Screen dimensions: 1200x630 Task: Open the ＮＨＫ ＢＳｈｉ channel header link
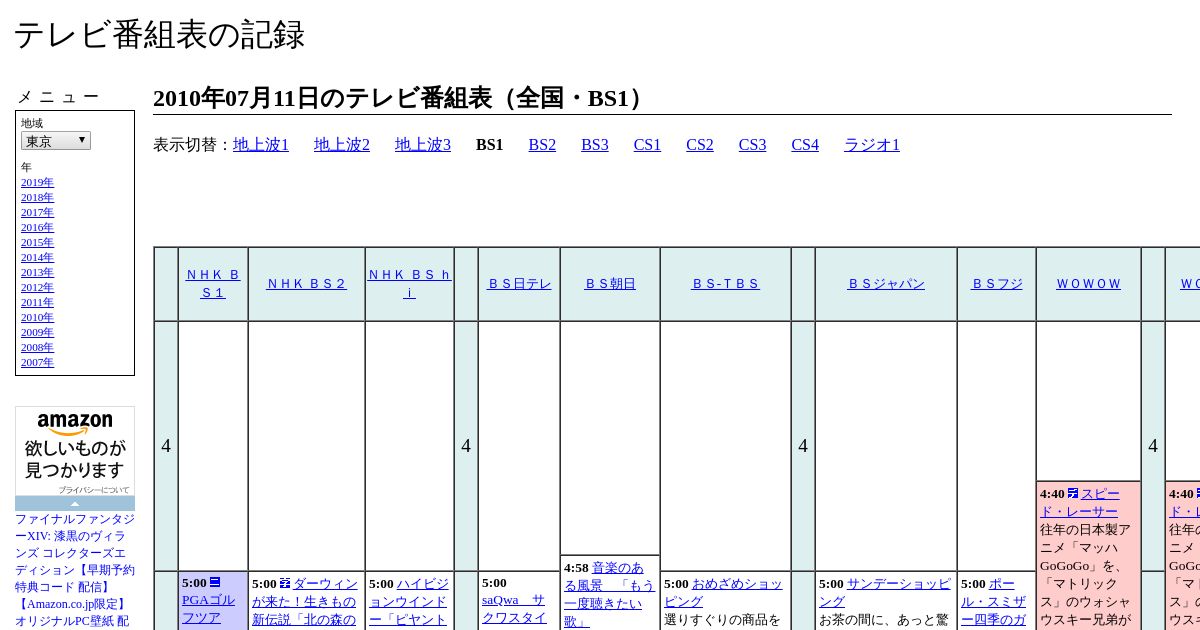(409, 284)
